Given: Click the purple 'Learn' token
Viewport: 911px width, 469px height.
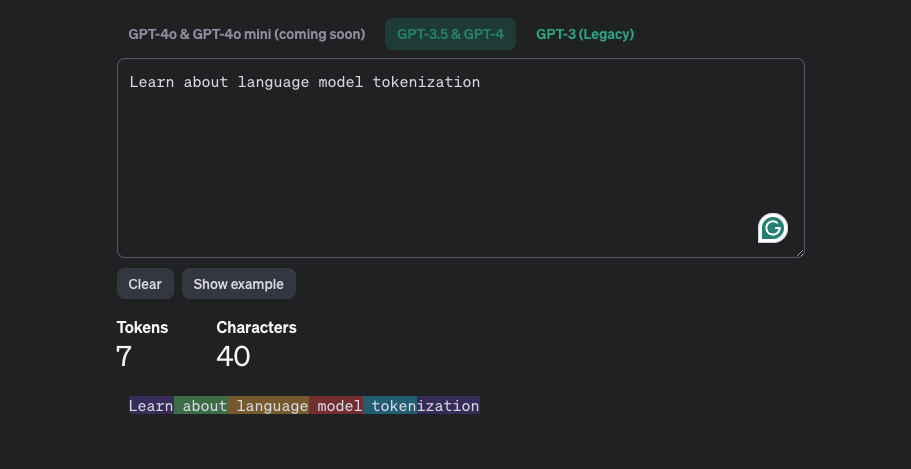Looking at the screenshot, I should pyautogui.click(x=151, y=406).
